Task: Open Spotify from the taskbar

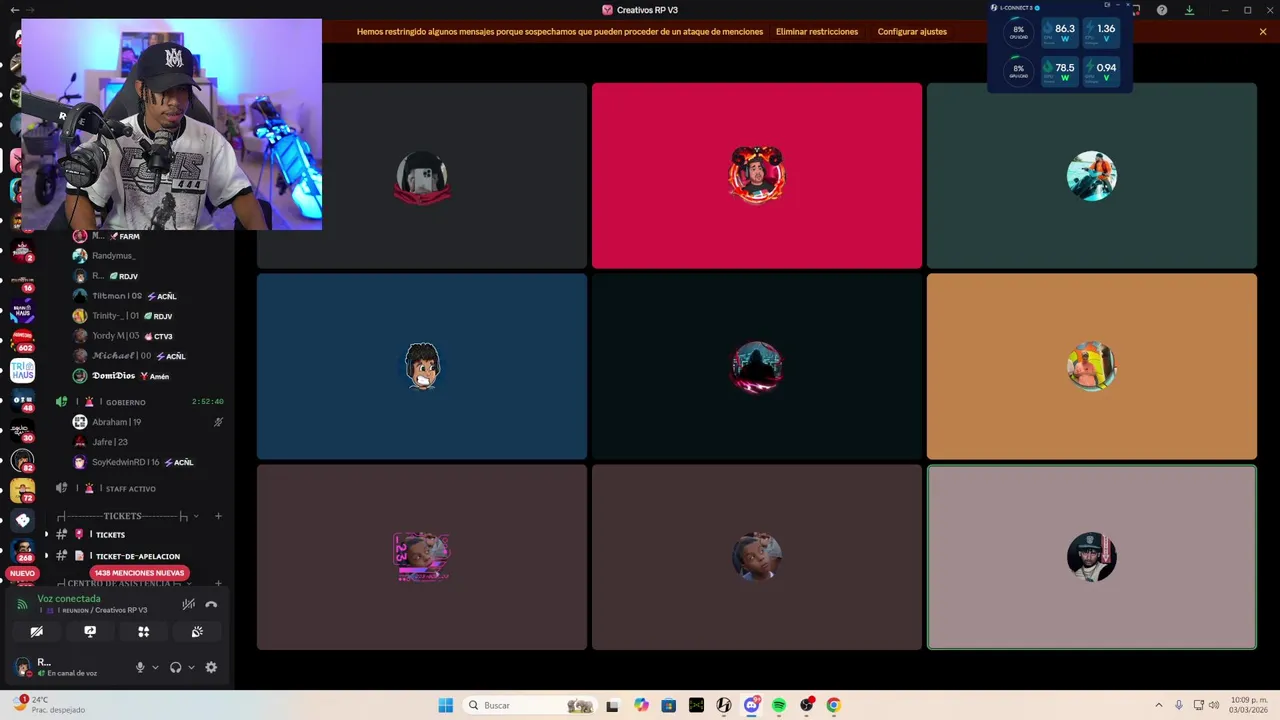Action: [x=779, y=705]
